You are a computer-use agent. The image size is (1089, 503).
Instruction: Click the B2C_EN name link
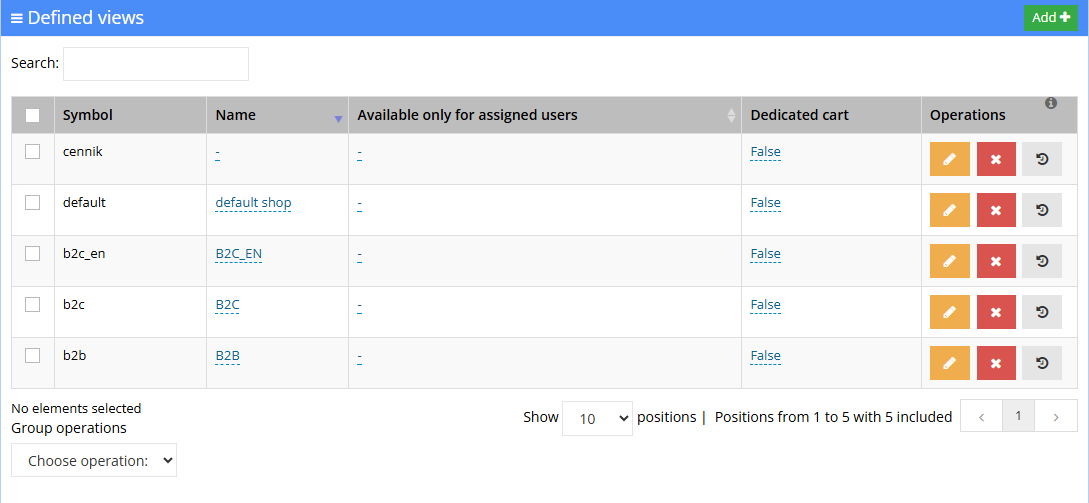tap(238, 254)
